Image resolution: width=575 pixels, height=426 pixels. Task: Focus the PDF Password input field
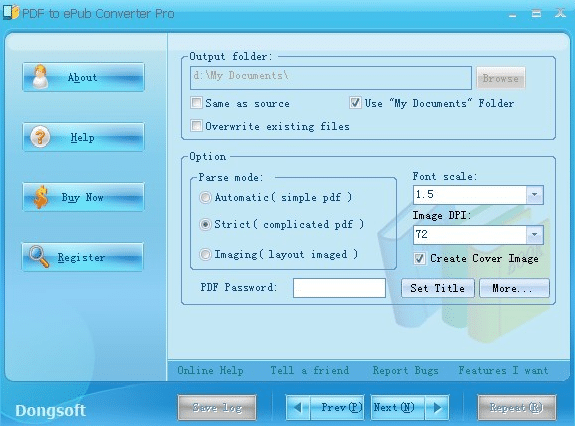pos(339,288)
